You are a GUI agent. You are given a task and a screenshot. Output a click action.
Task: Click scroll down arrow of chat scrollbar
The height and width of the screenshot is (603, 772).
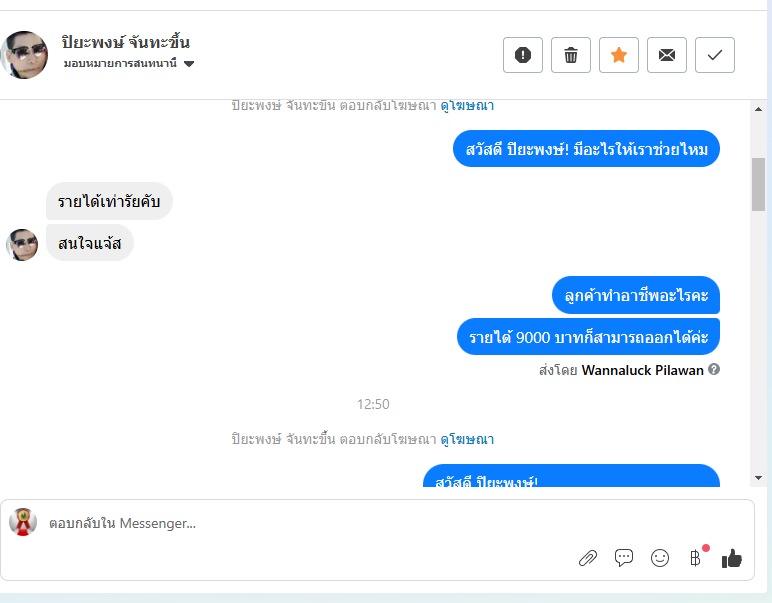758,477
